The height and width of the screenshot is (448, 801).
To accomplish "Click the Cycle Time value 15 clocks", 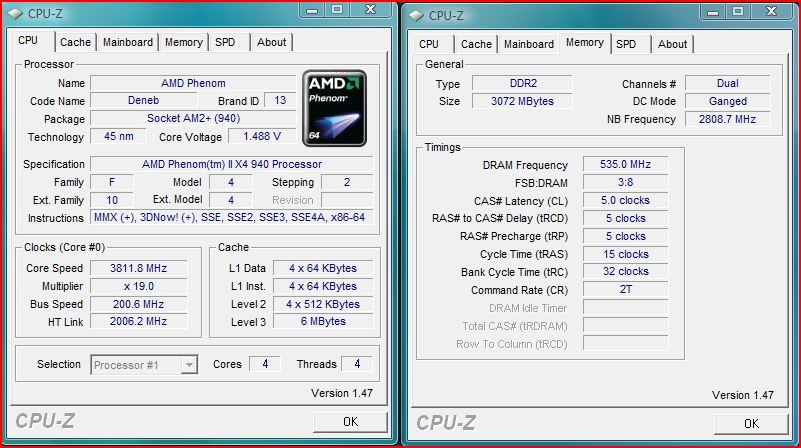I will click(625, 254).
